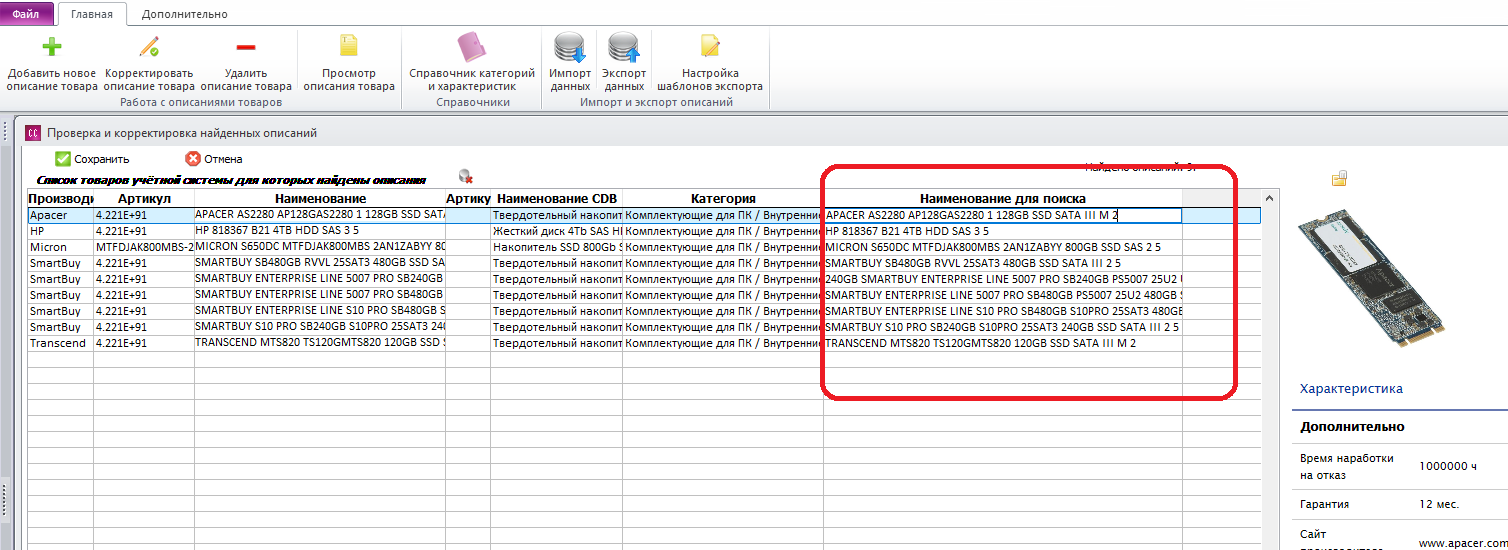
Task: Click the database-with-red-cross icon above the table
Action: coord(465,176)
